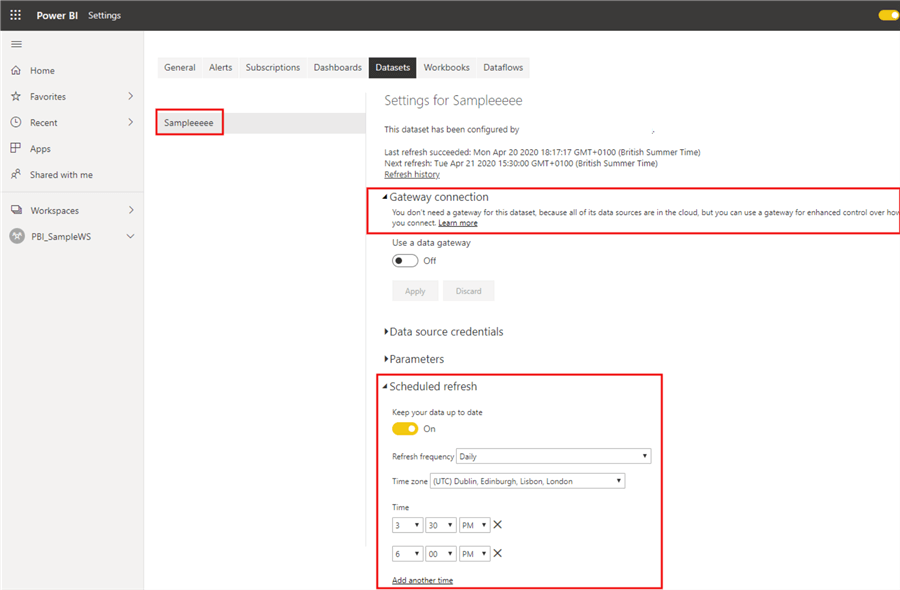The height and width of the screenshot is (590, 900).
Task: Open the minute dropdown showing 00
Action: 441,554
